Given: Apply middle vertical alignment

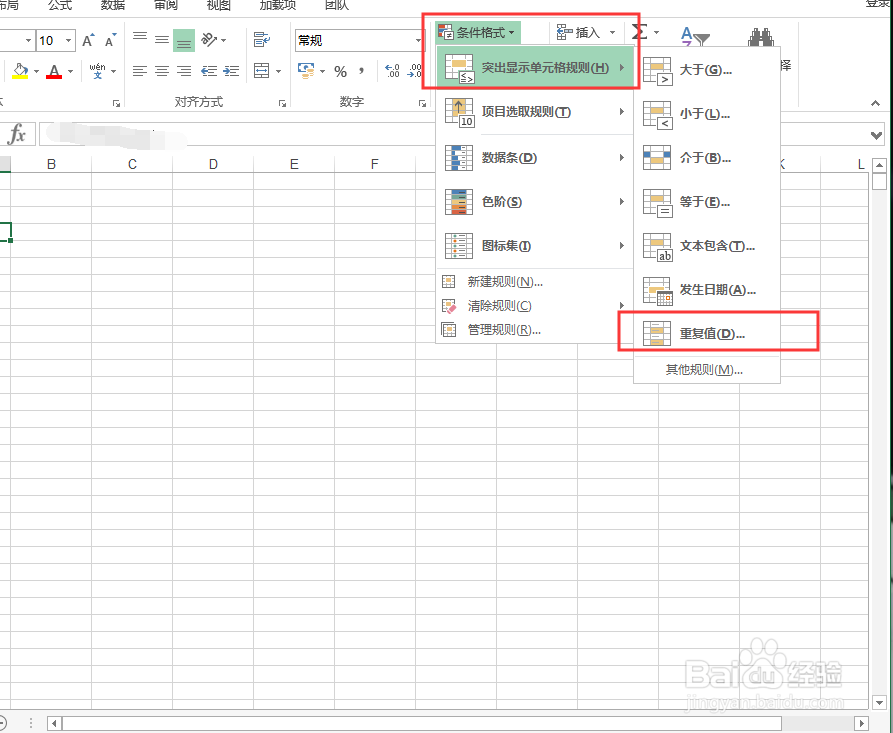Looking at the screenshot, I should pos(162,40).
